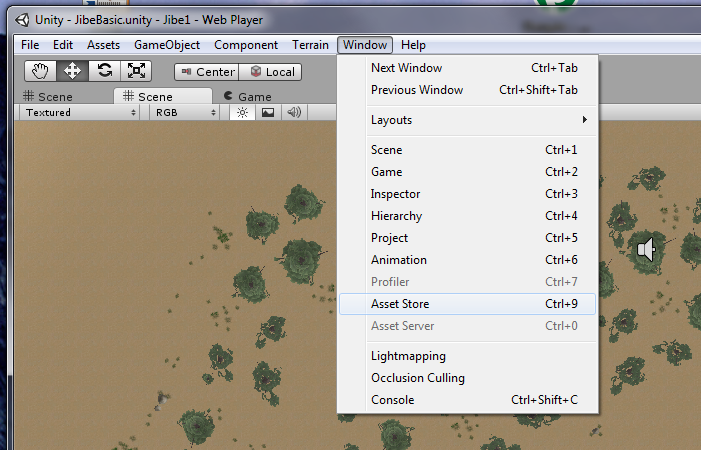Select the Scale tool
The height and width of the screenshot is (450, 701).
click(x=136, y=71)
